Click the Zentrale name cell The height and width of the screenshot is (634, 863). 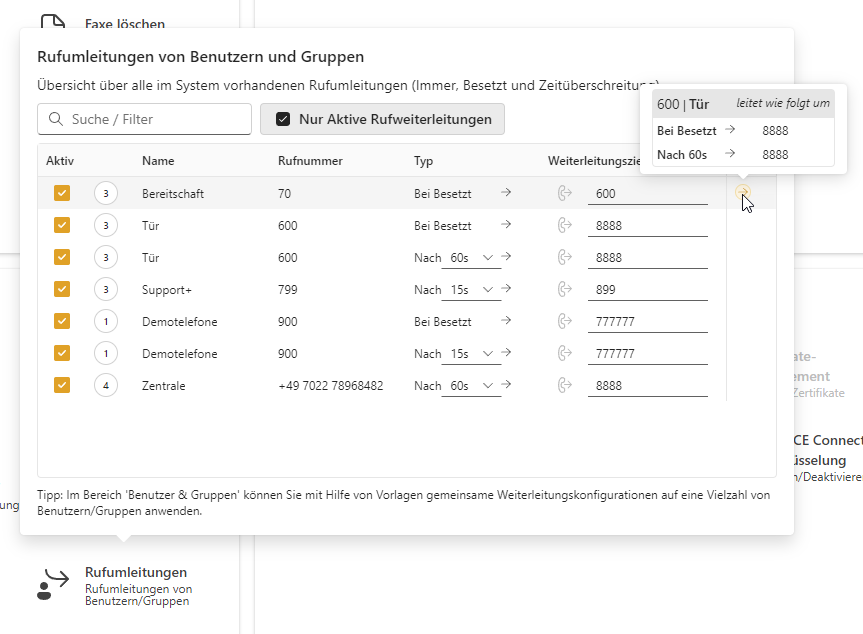(163, 385)
